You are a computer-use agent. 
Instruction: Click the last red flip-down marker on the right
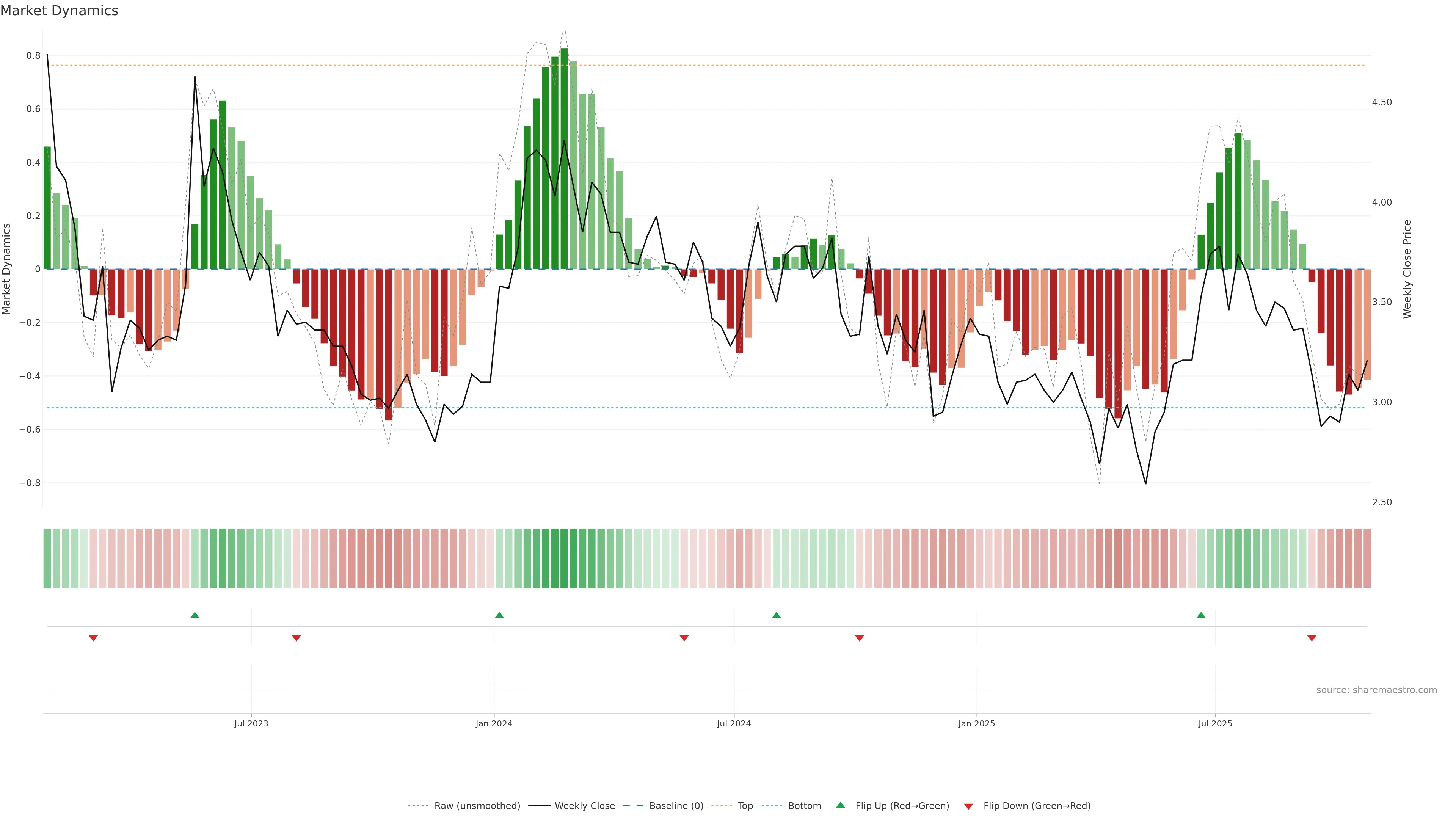1311,638
